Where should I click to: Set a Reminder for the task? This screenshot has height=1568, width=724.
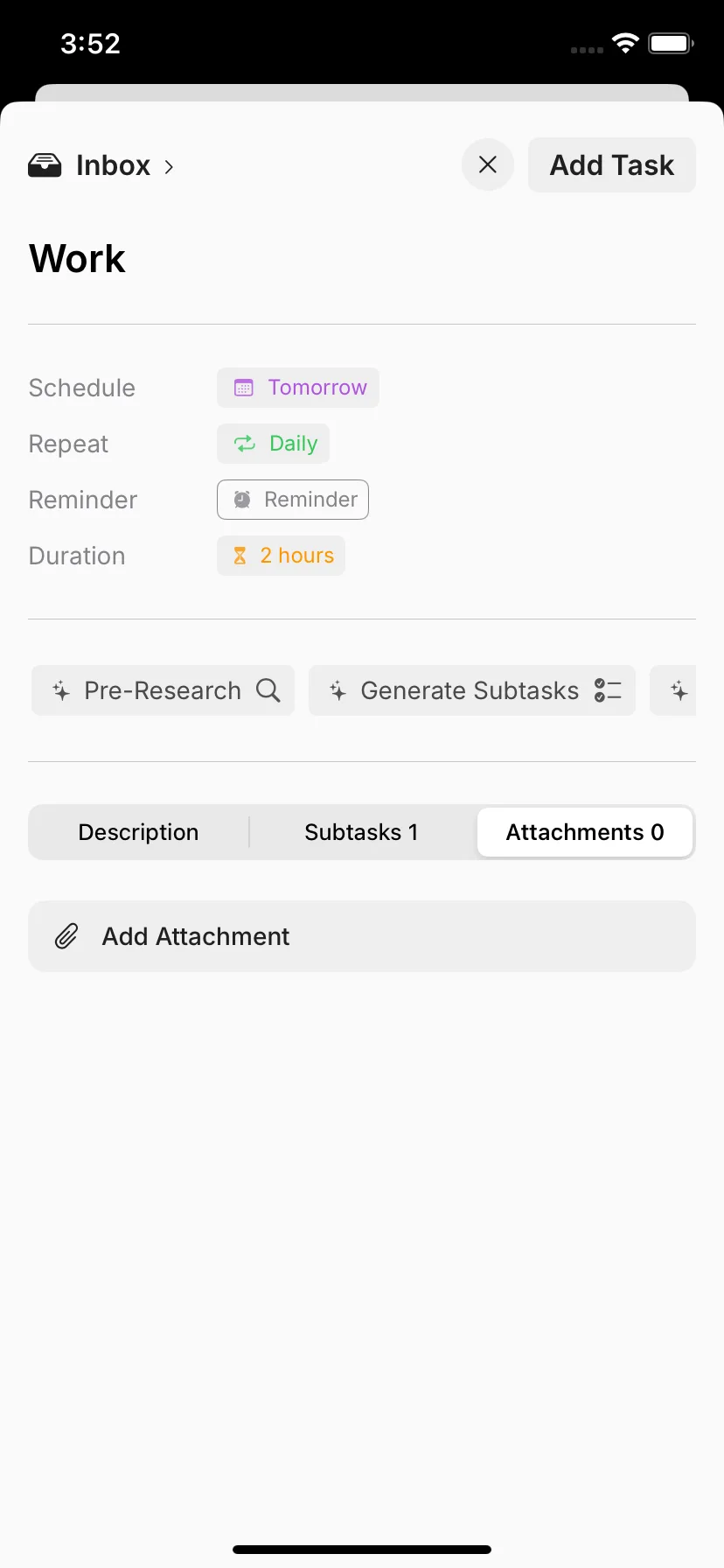(x=293, y=500)
